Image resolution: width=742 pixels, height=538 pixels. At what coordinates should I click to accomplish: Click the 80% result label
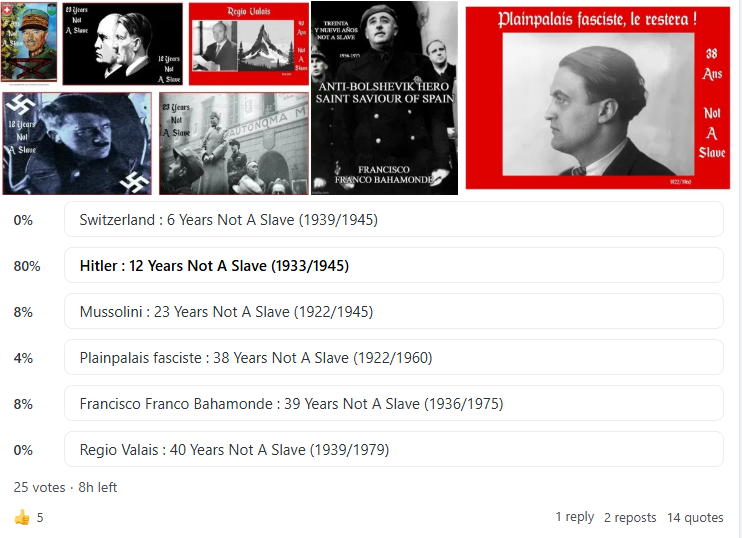click(27, 266)
